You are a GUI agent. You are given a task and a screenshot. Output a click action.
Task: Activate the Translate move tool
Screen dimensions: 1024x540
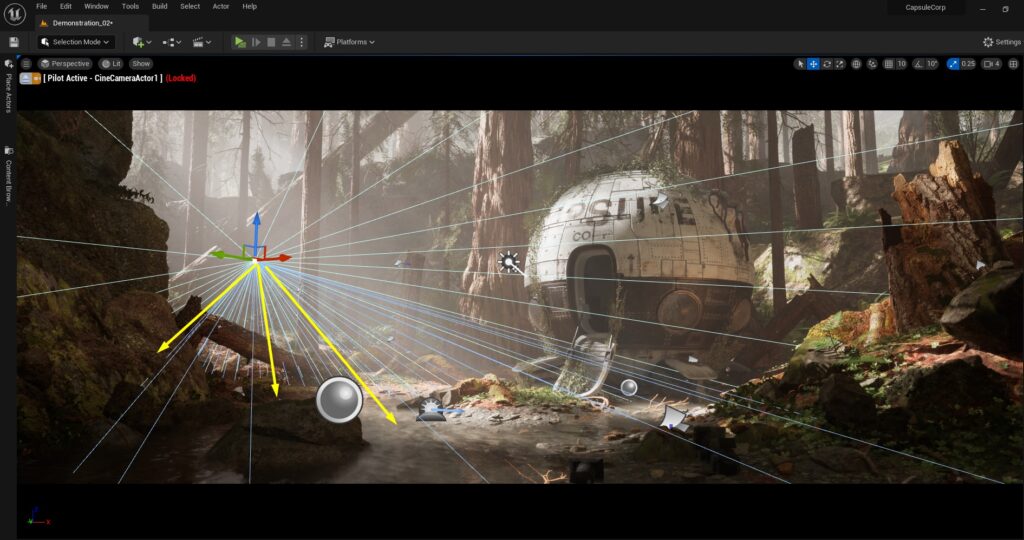(813, 64)
